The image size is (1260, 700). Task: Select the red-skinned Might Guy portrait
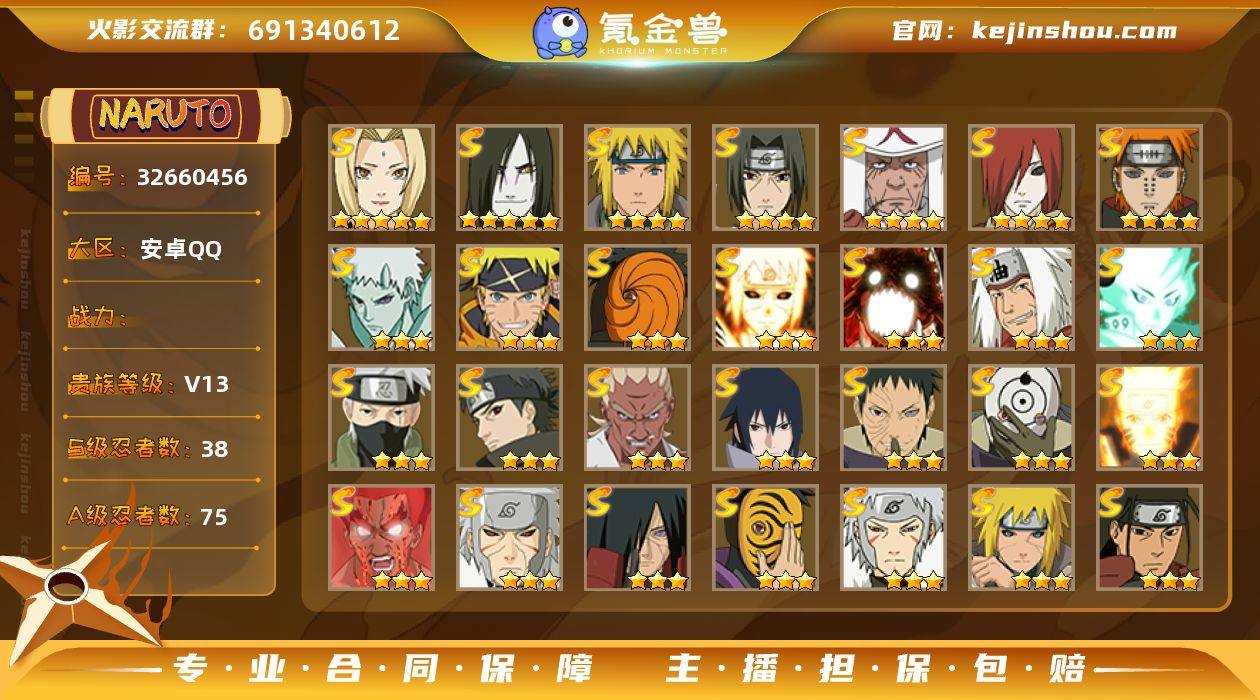pos(382,537)
